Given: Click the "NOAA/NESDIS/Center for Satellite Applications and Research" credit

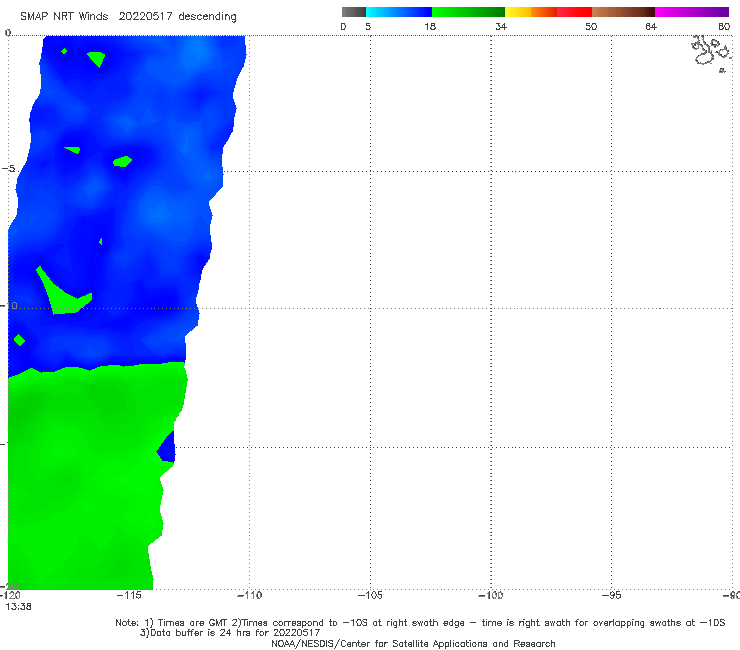Looking at the screenshot, I should pyautogui.click(x=413, y=644).
